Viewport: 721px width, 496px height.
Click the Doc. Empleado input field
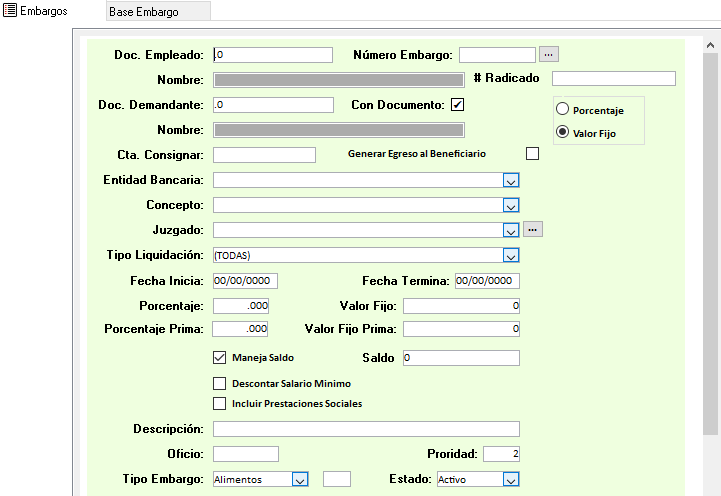click(273, 55)
